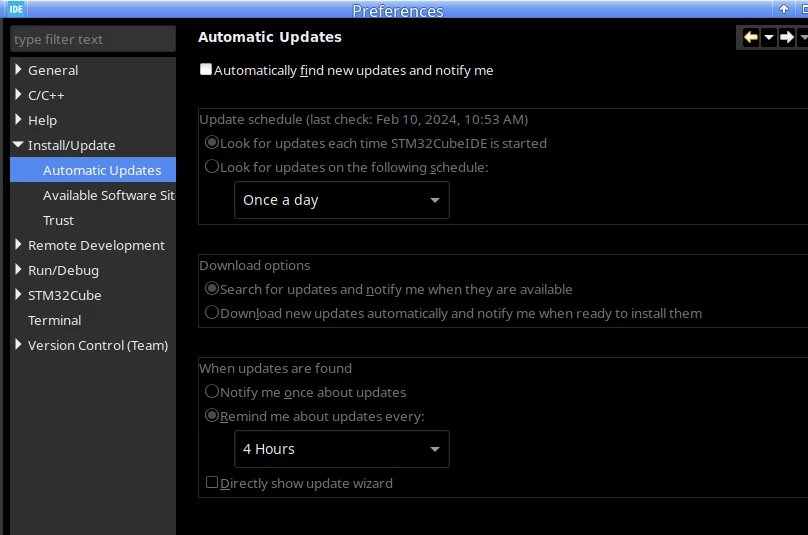Click the When updates are found label
This screenshot has height=535, width=808.
click(x=276, y=369)
